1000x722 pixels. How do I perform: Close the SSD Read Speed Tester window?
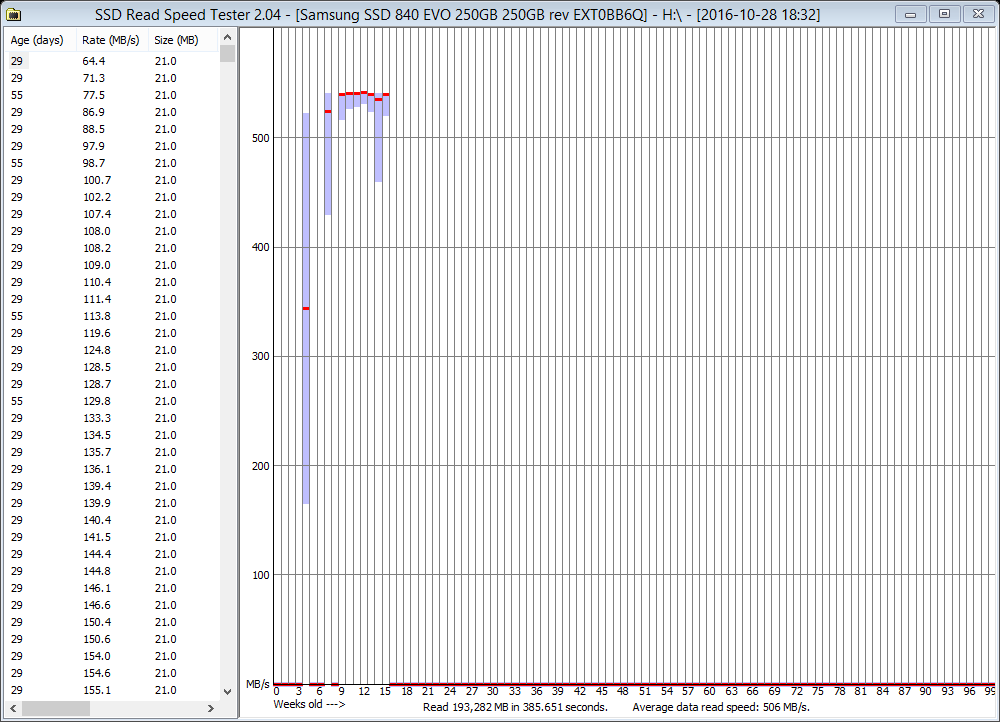[975, 13]
